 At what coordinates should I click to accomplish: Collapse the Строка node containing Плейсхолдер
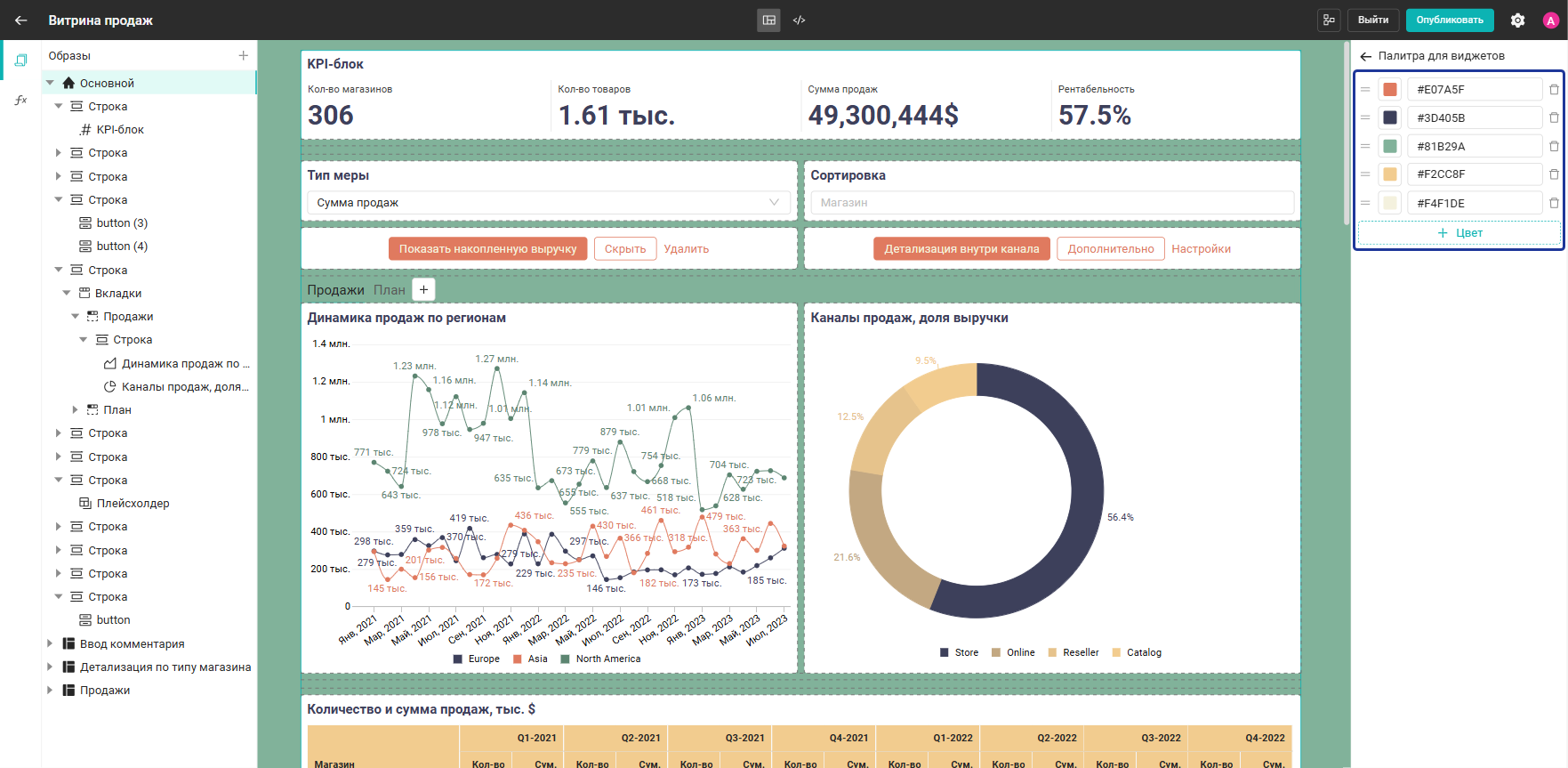(x=59, y=481)
